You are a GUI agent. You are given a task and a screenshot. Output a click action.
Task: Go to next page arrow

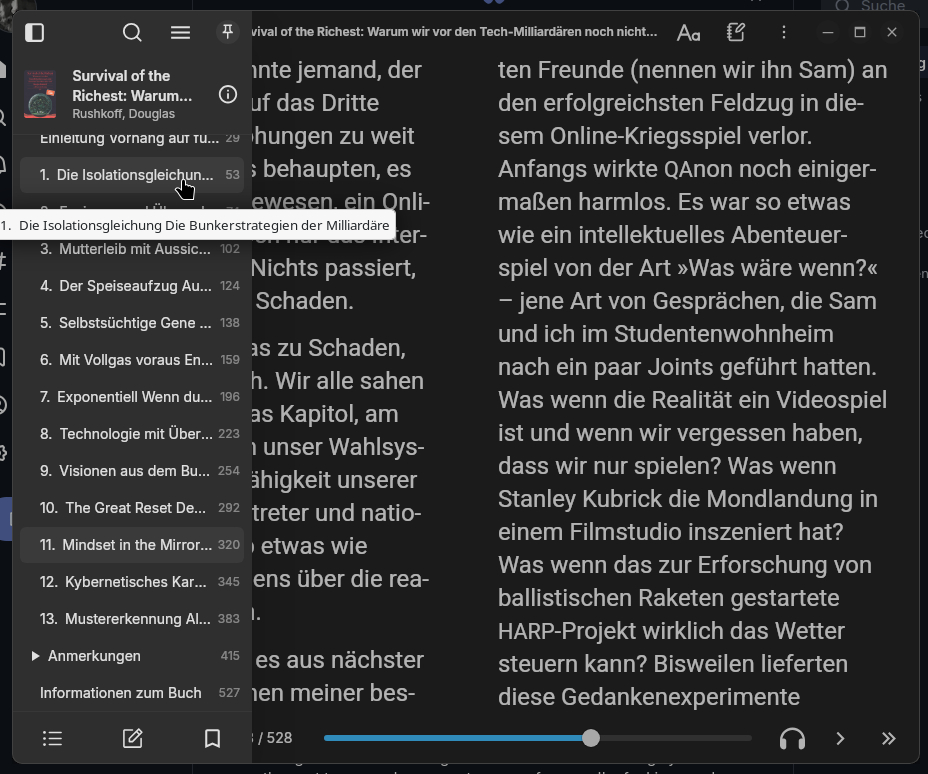click(x=840, y=738)
